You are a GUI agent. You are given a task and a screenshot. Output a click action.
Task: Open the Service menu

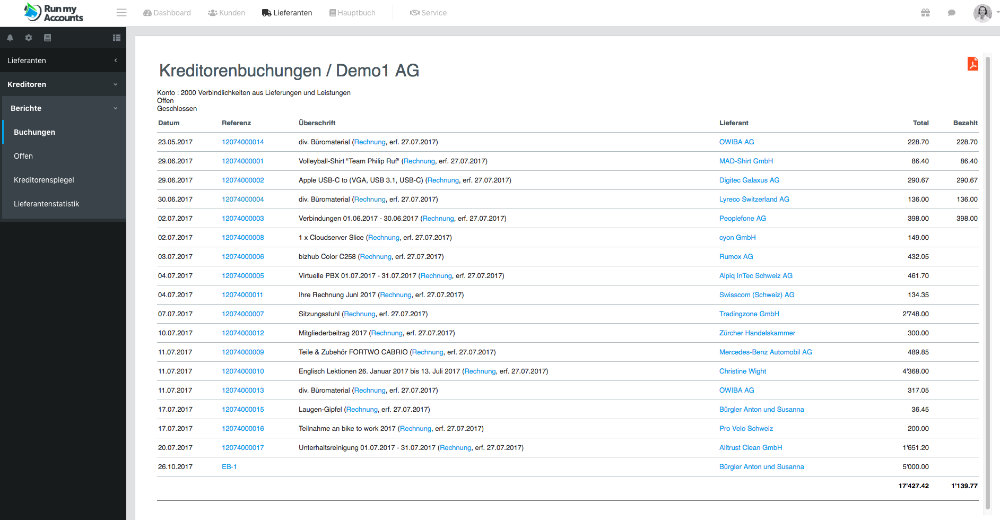[428, 13]
